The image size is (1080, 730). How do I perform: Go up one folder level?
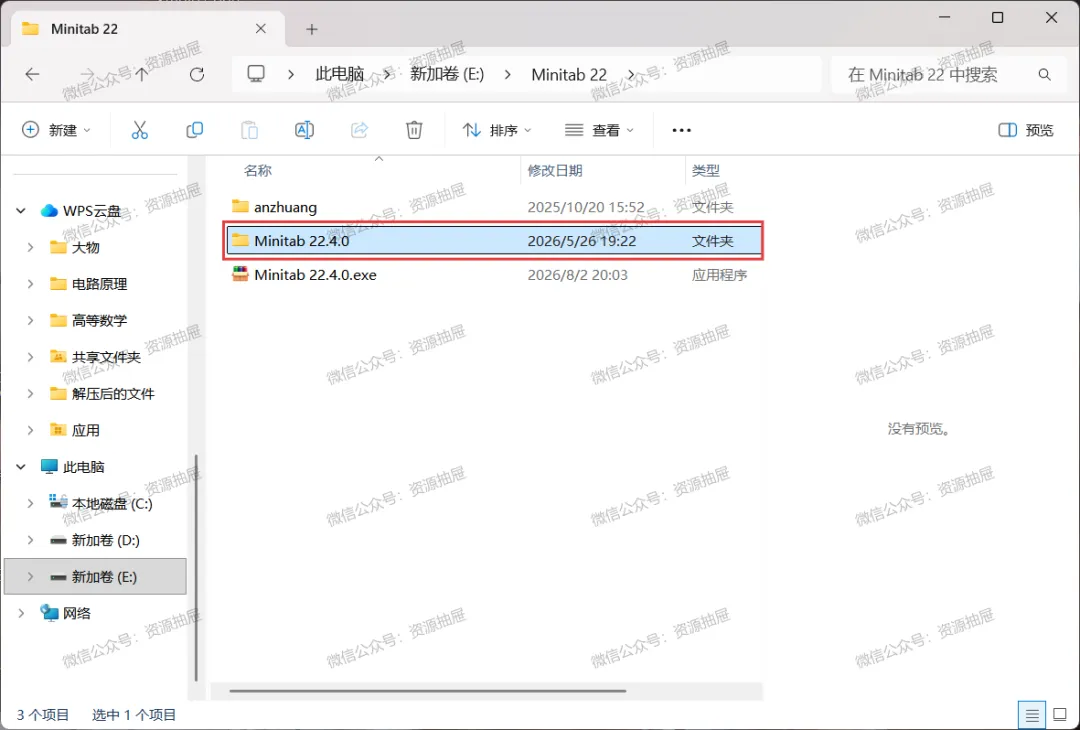(x=142, y=74)
